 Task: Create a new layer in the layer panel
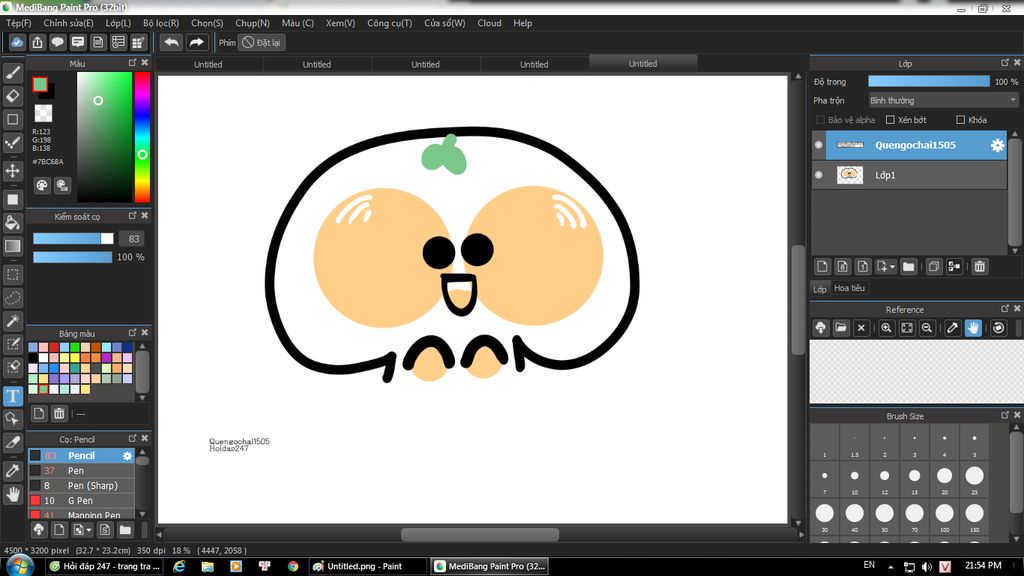pos(822,266)
